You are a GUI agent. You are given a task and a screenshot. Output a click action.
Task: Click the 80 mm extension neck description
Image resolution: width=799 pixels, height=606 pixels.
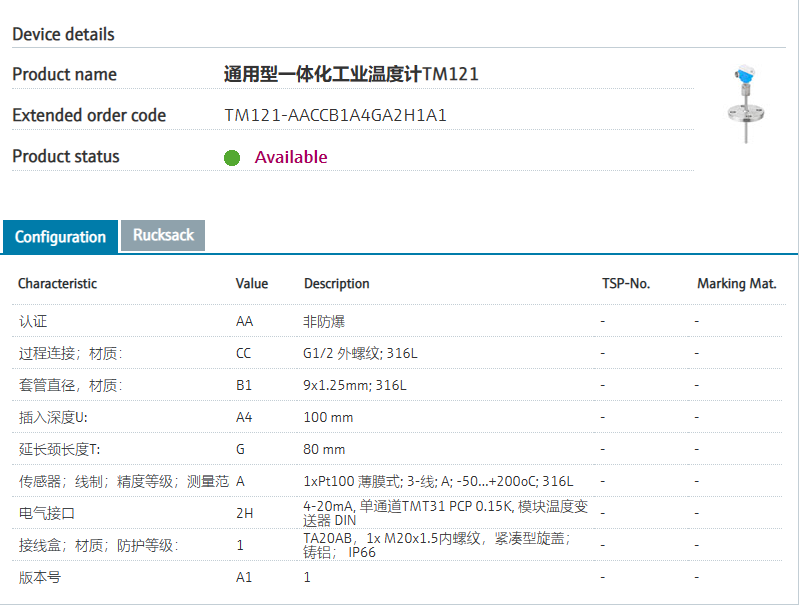pyautogui.click(x=324, y=450)
